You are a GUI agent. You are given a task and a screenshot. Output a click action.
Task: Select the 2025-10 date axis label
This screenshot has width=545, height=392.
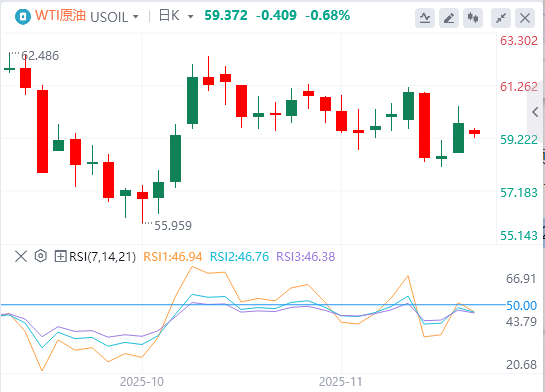(142, 382)
